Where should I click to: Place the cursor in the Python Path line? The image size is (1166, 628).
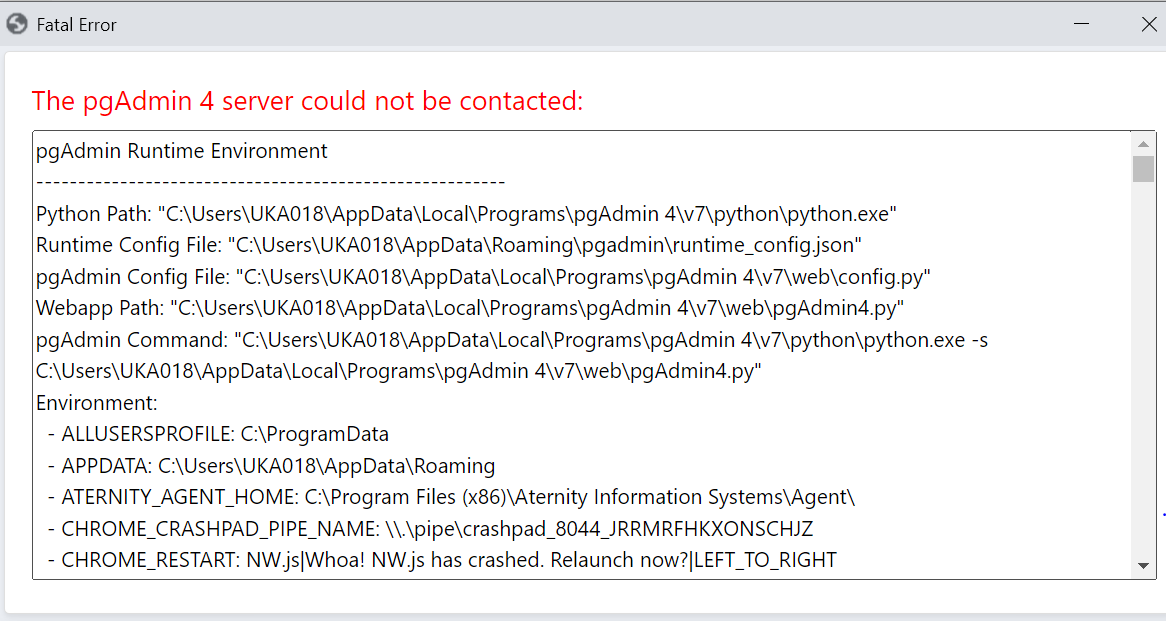tap(466, 214)
